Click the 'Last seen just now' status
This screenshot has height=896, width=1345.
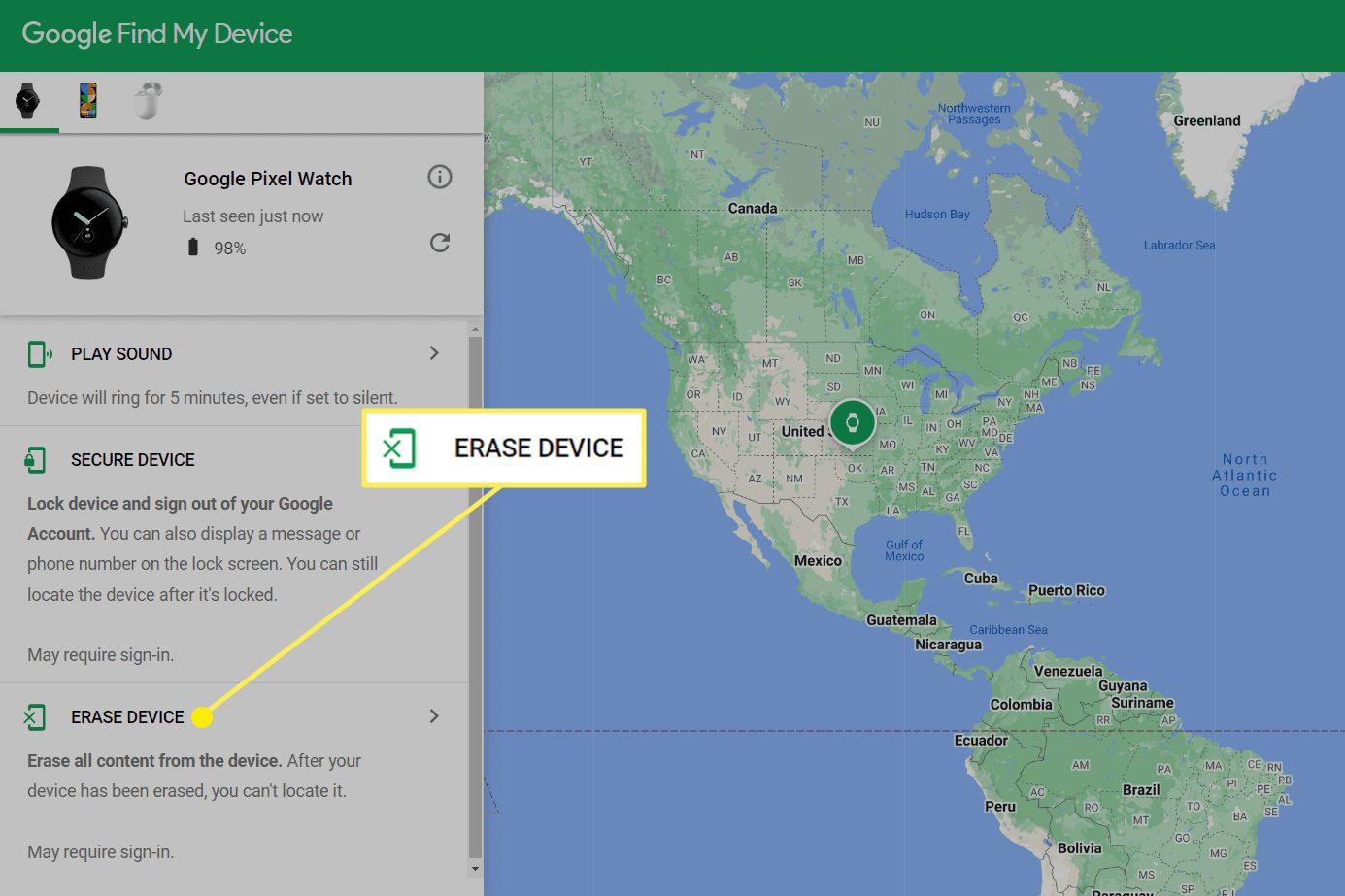point(252,216)
